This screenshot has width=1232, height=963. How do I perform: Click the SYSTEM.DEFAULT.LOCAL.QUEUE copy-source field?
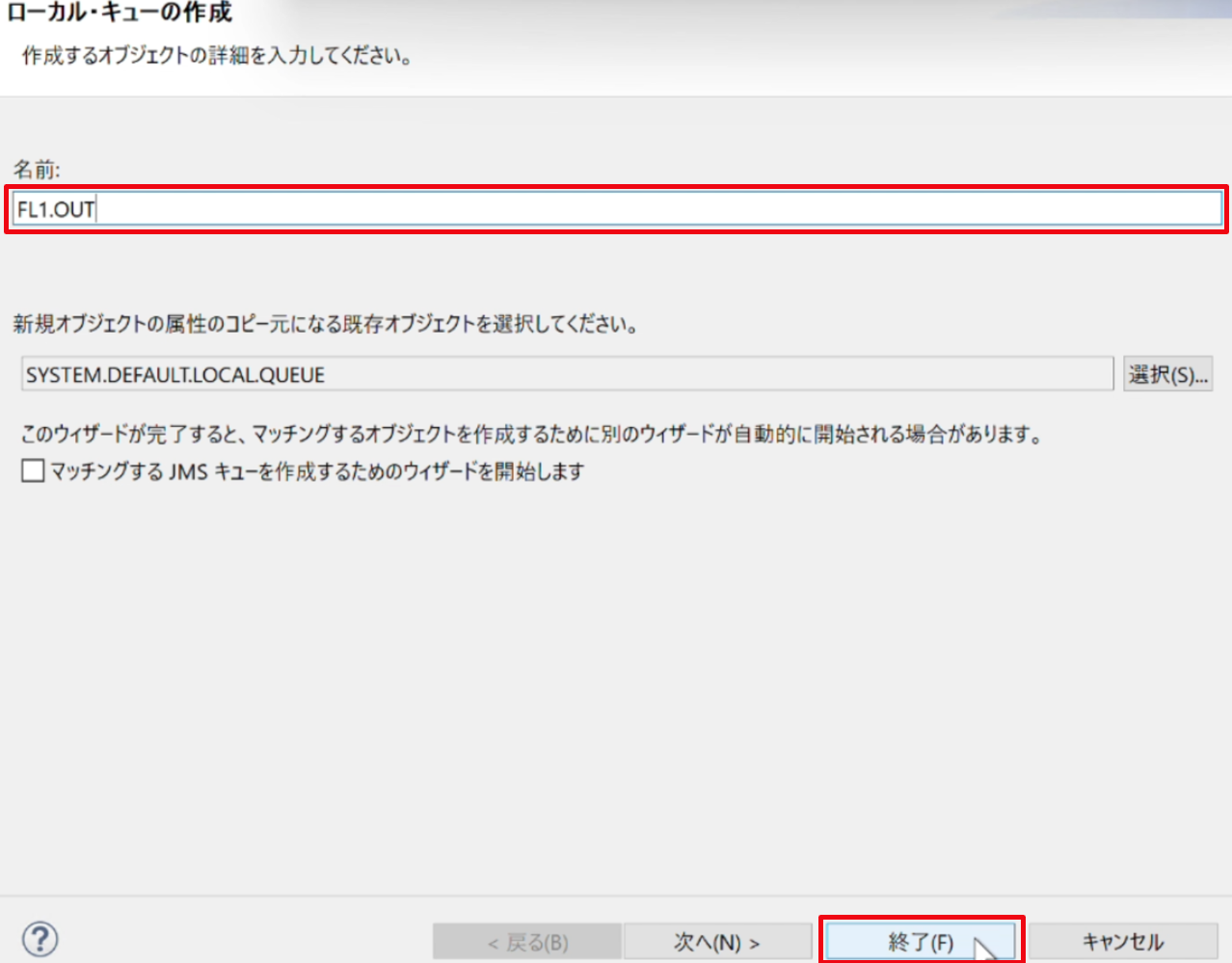tap(567, 374)
